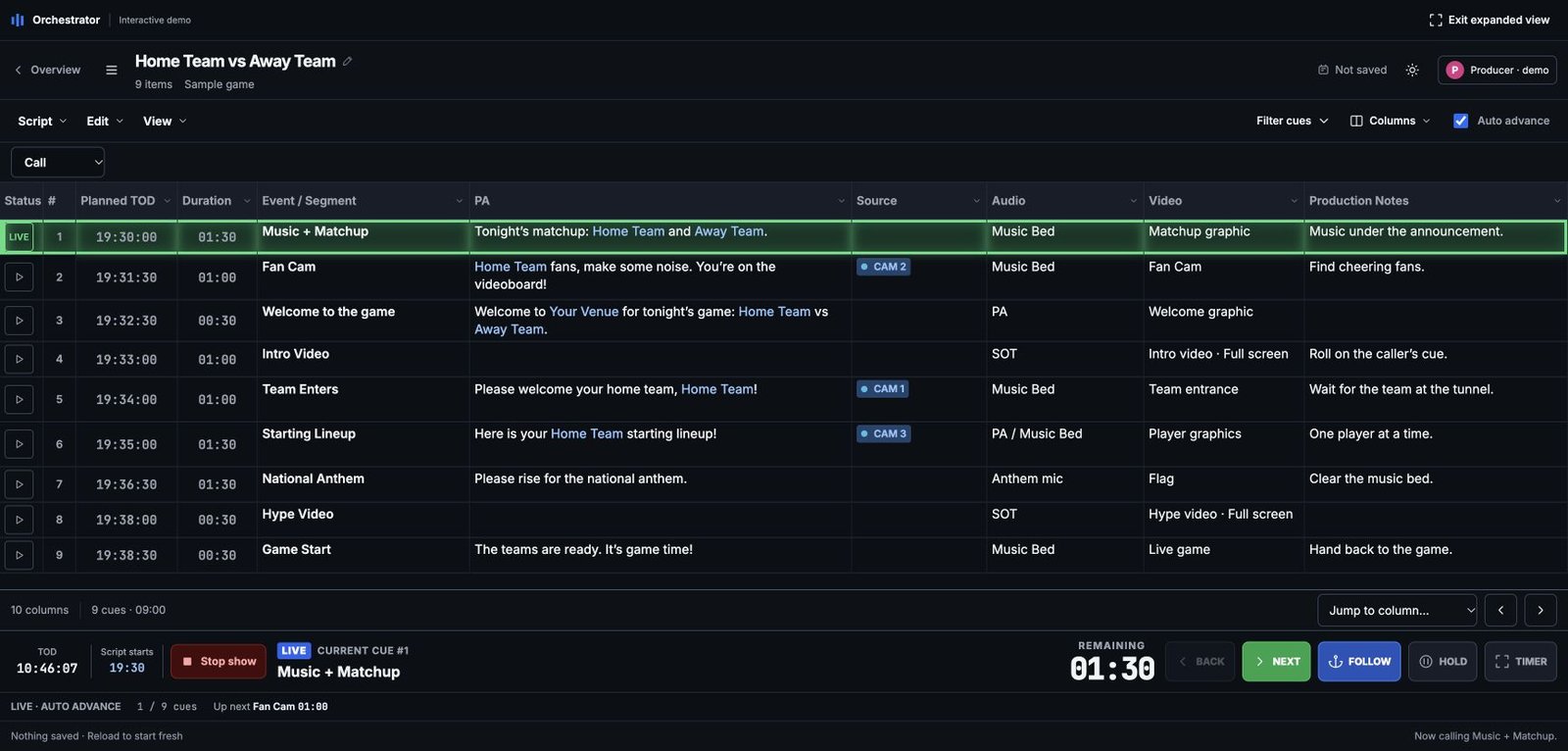Select video cell 'Hype video · Full screen'
This screenshot has height=751, width=1568.
[1223, 520]
